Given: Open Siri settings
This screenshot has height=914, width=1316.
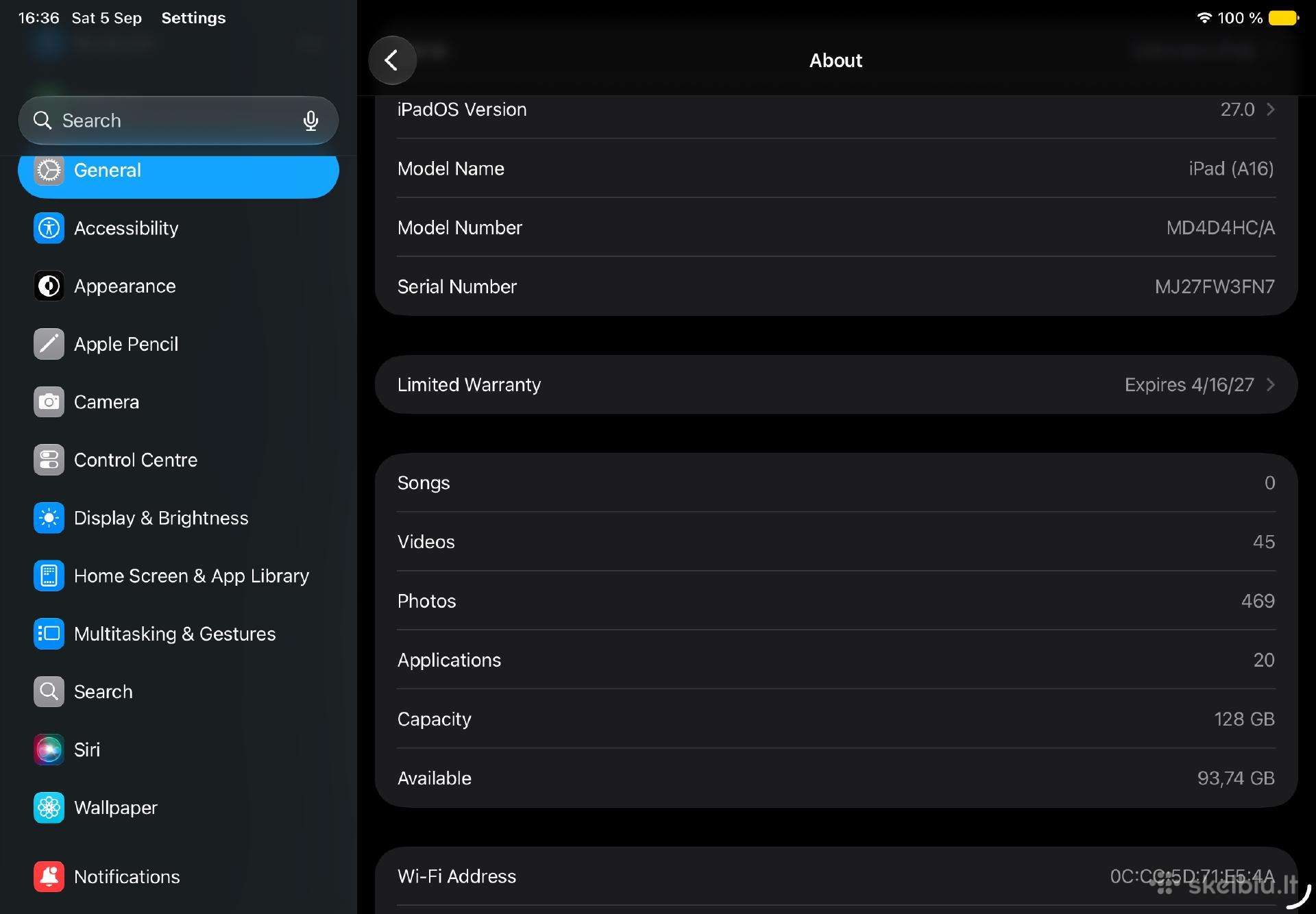Looking at the screenshot, I should click(x=178, y=750).
